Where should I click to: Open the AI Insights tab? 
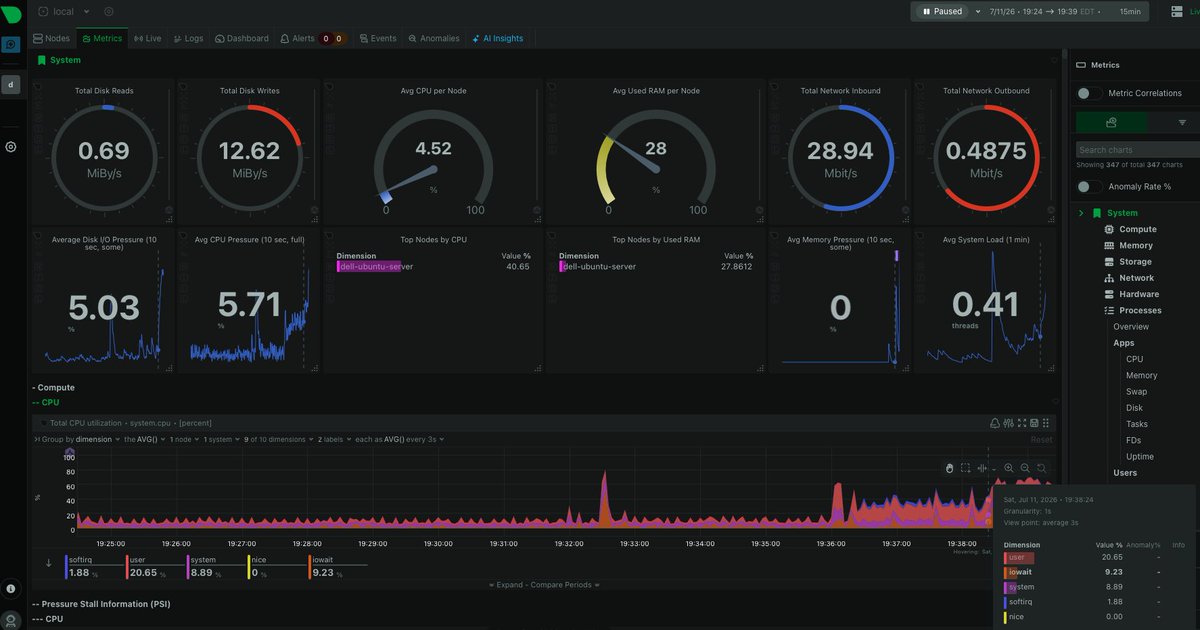tap(496, 38)
